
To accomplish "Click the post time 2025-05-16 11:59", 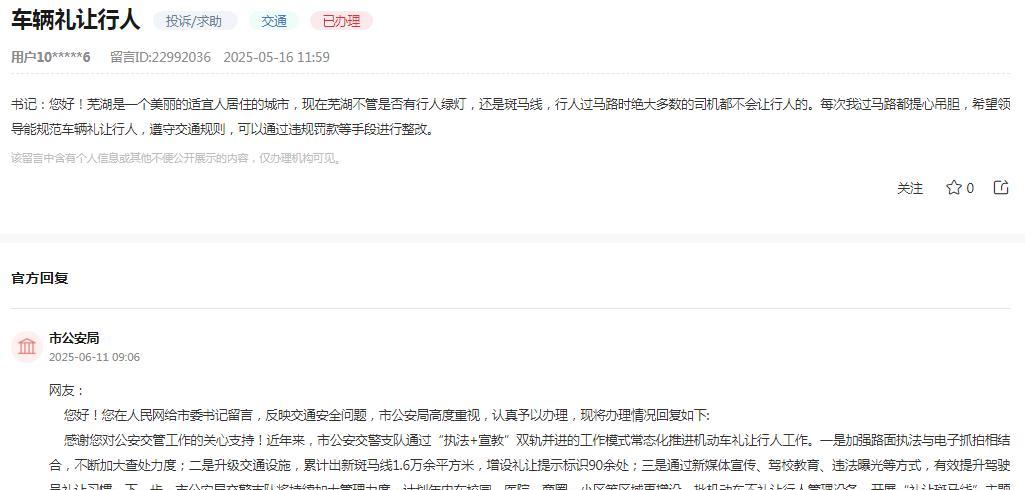I will (277, 57).
